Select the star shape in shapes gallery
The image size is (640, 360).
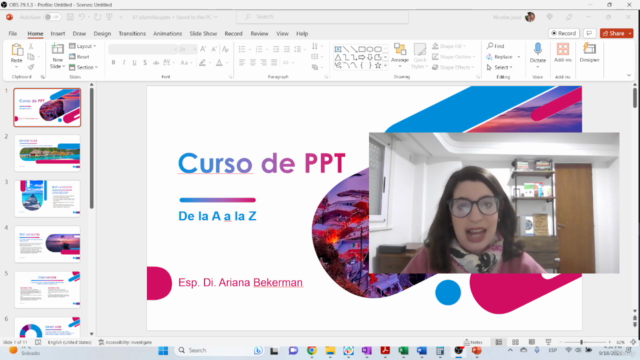(378, 65)
